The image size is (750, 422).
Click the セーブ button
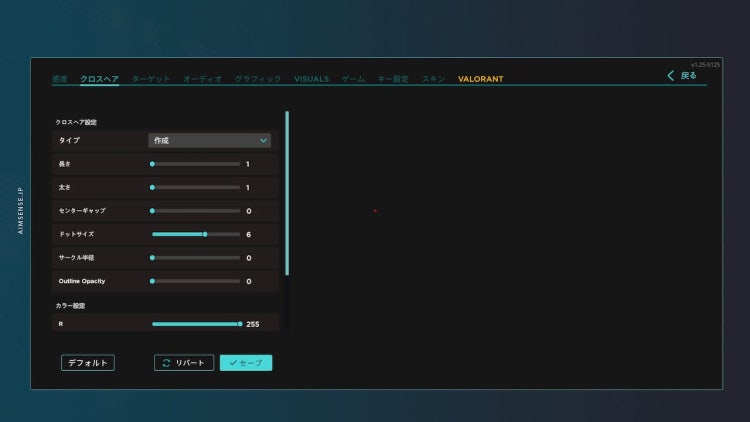[x=246, y=363]
